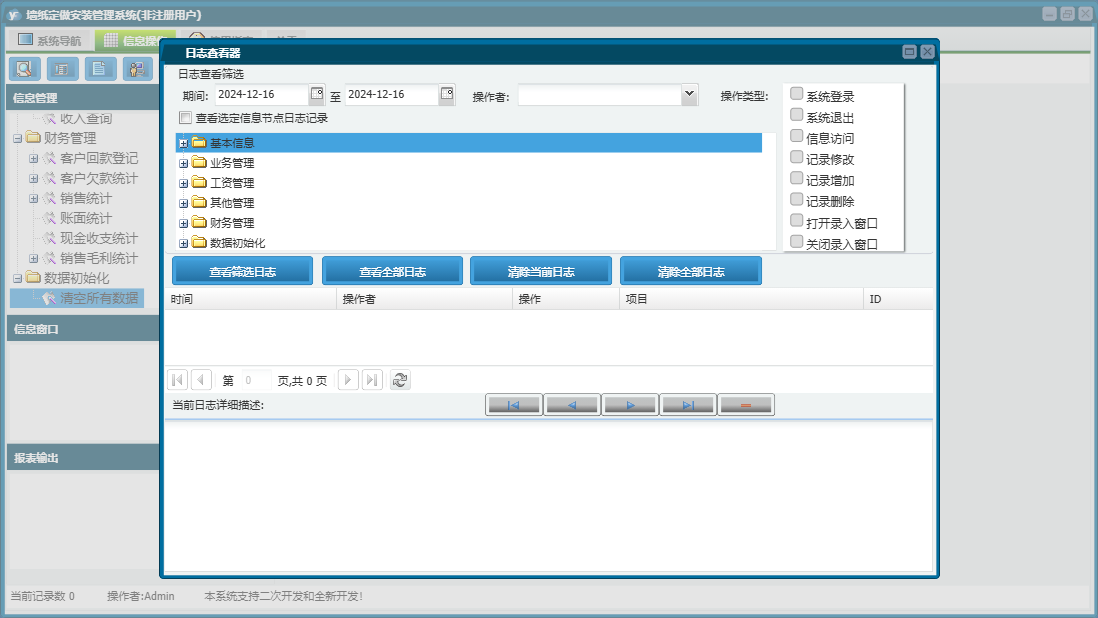Go to first page of log table
Screen dimensions: 1098x618
(x=178, y=380)
